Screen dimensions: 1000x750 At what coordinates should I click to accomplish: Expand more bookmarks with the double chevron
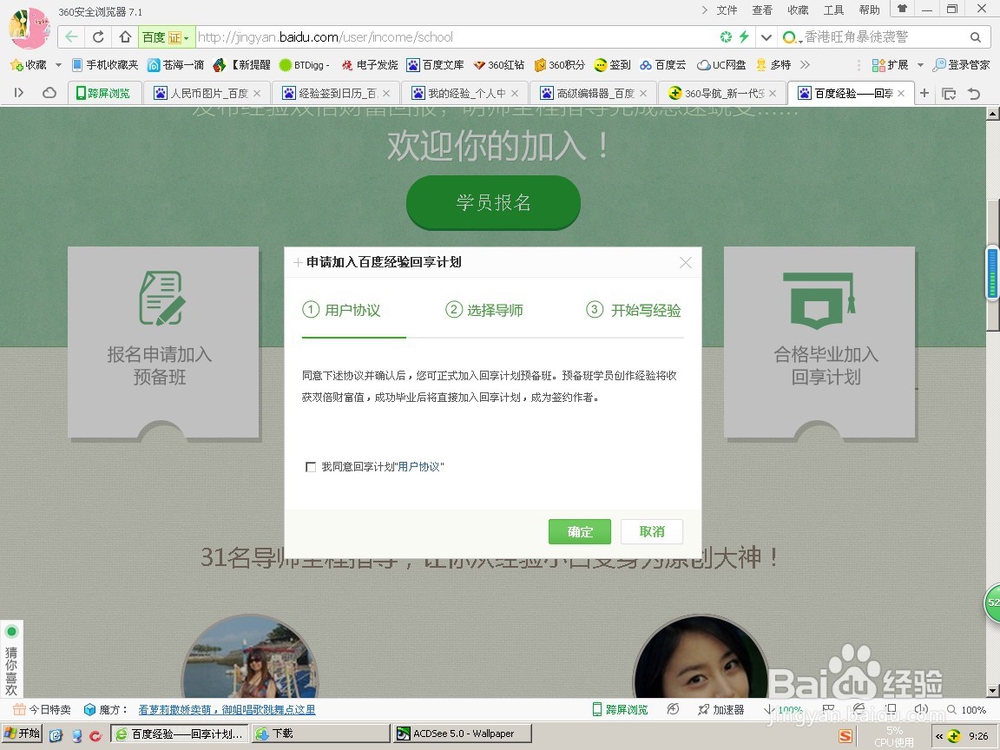pyautogui.click(x=805, y=64)
